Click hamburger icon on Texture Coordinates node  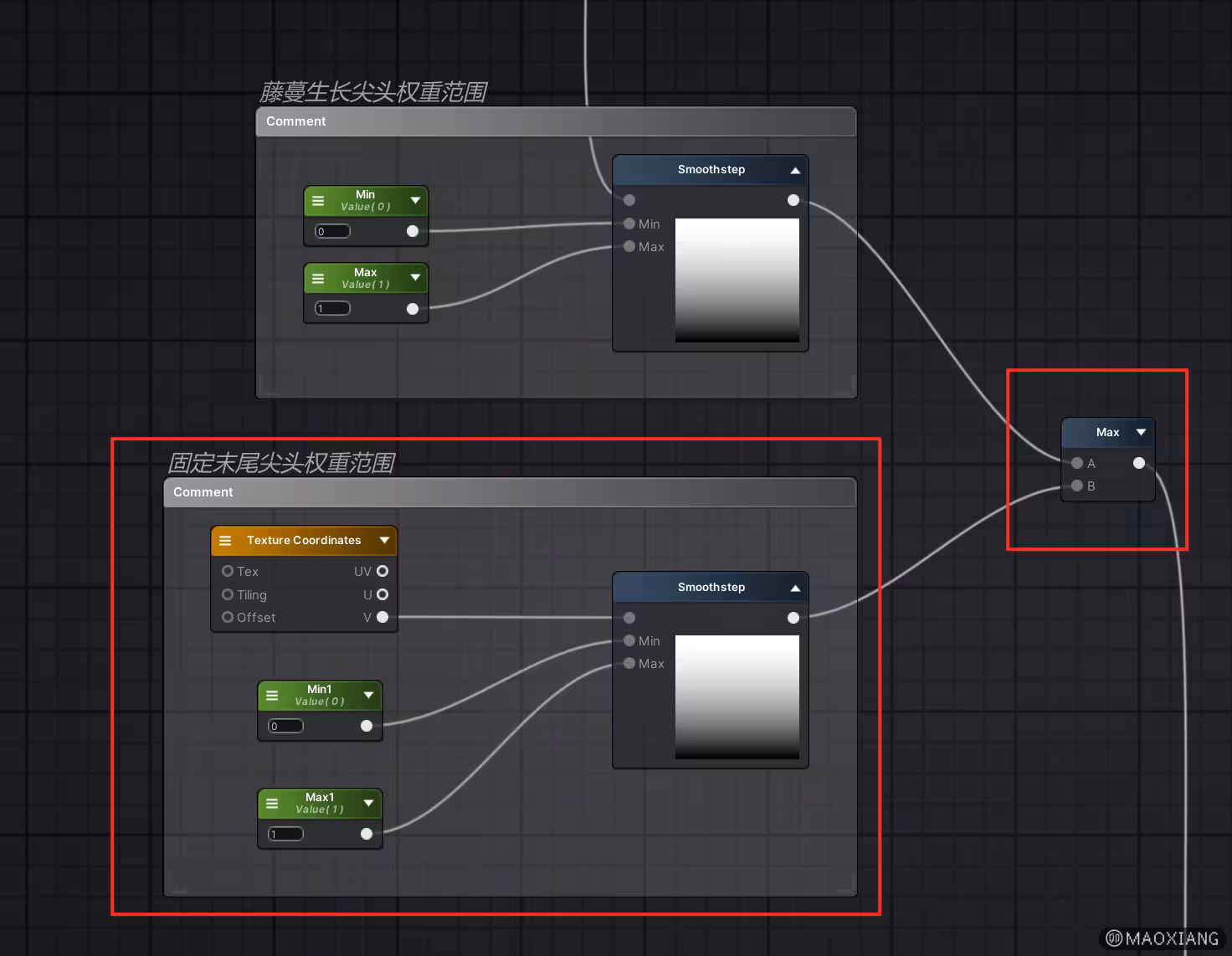(225, 541)
